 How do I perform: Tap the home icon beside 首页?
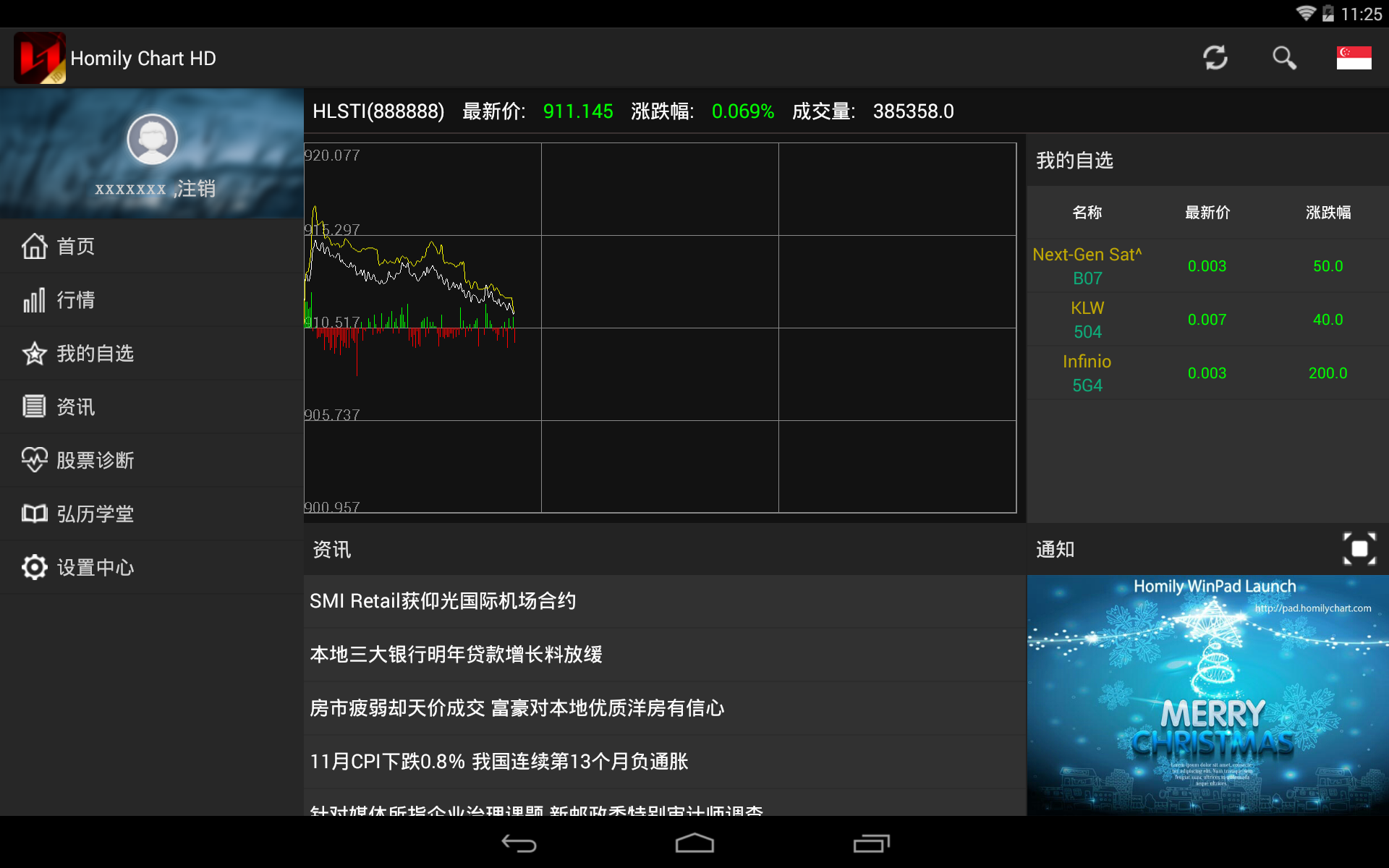pos(34,246)
